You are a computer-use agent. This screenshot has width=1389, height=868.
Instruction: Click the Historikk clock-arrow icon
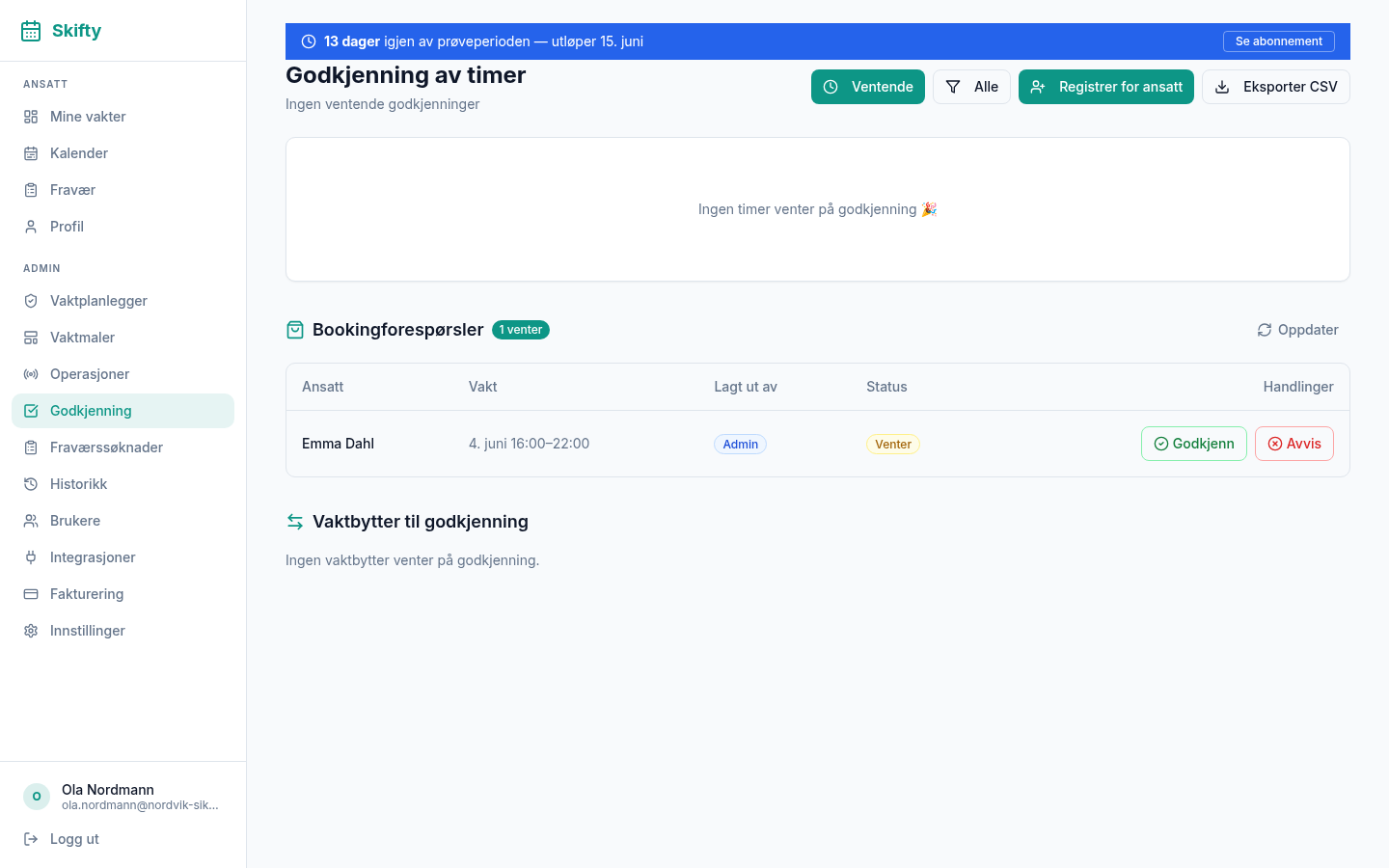(31, 484)
